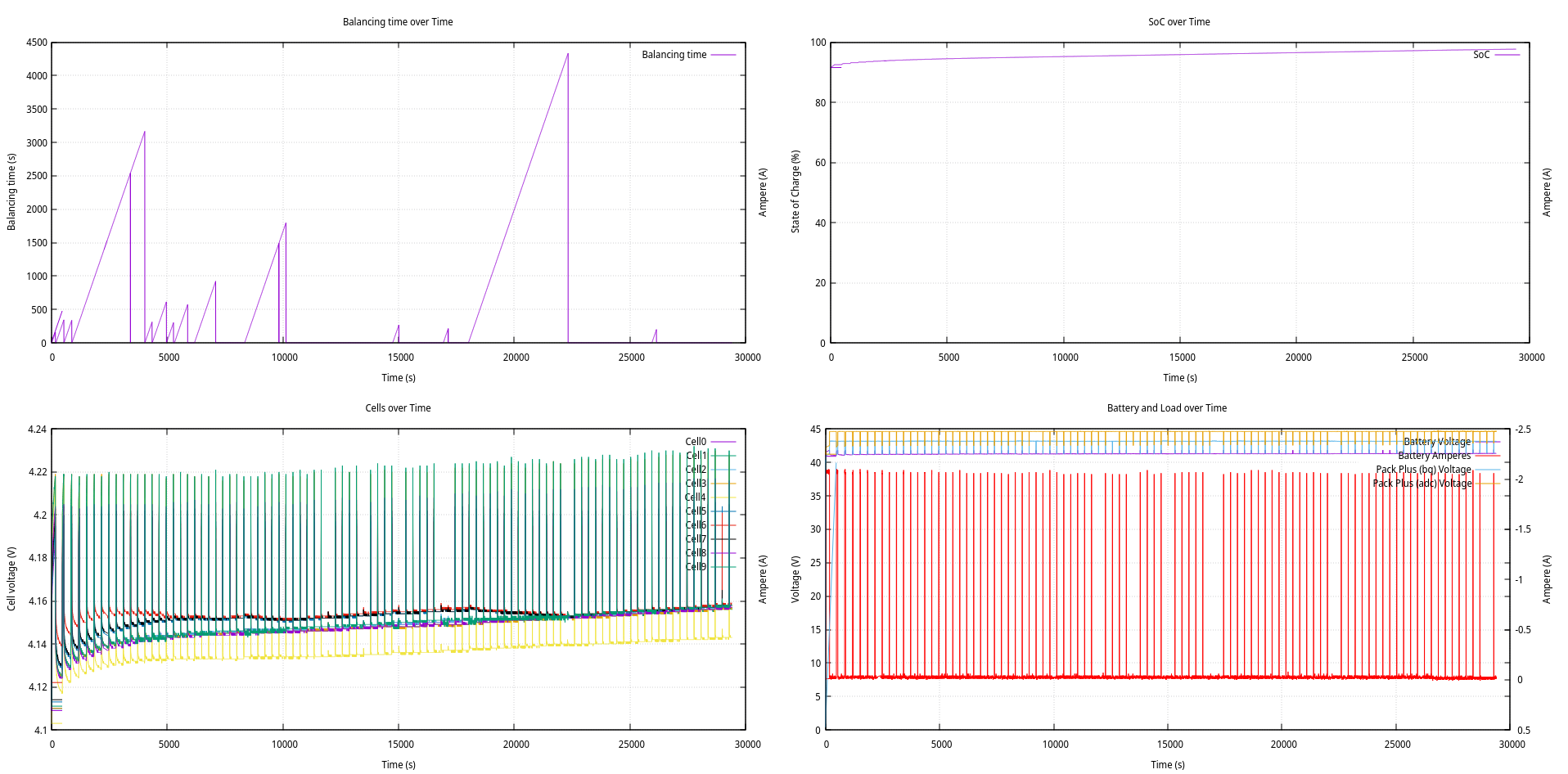1568x774 pixels.
Task: Click the -2.5 tick on Battery chart right axis
Action: [1523, 430]
